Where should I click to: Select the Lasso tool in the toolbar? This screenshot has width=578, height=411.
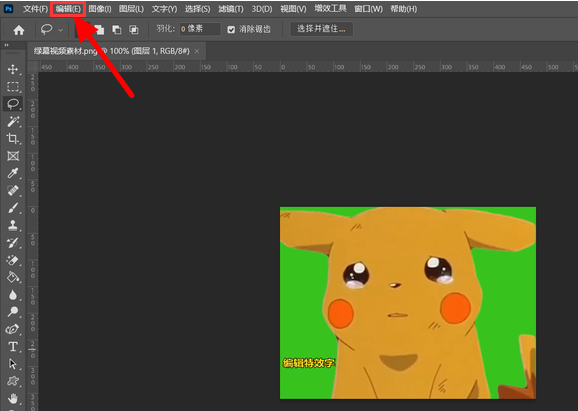[x=13, y=104]
